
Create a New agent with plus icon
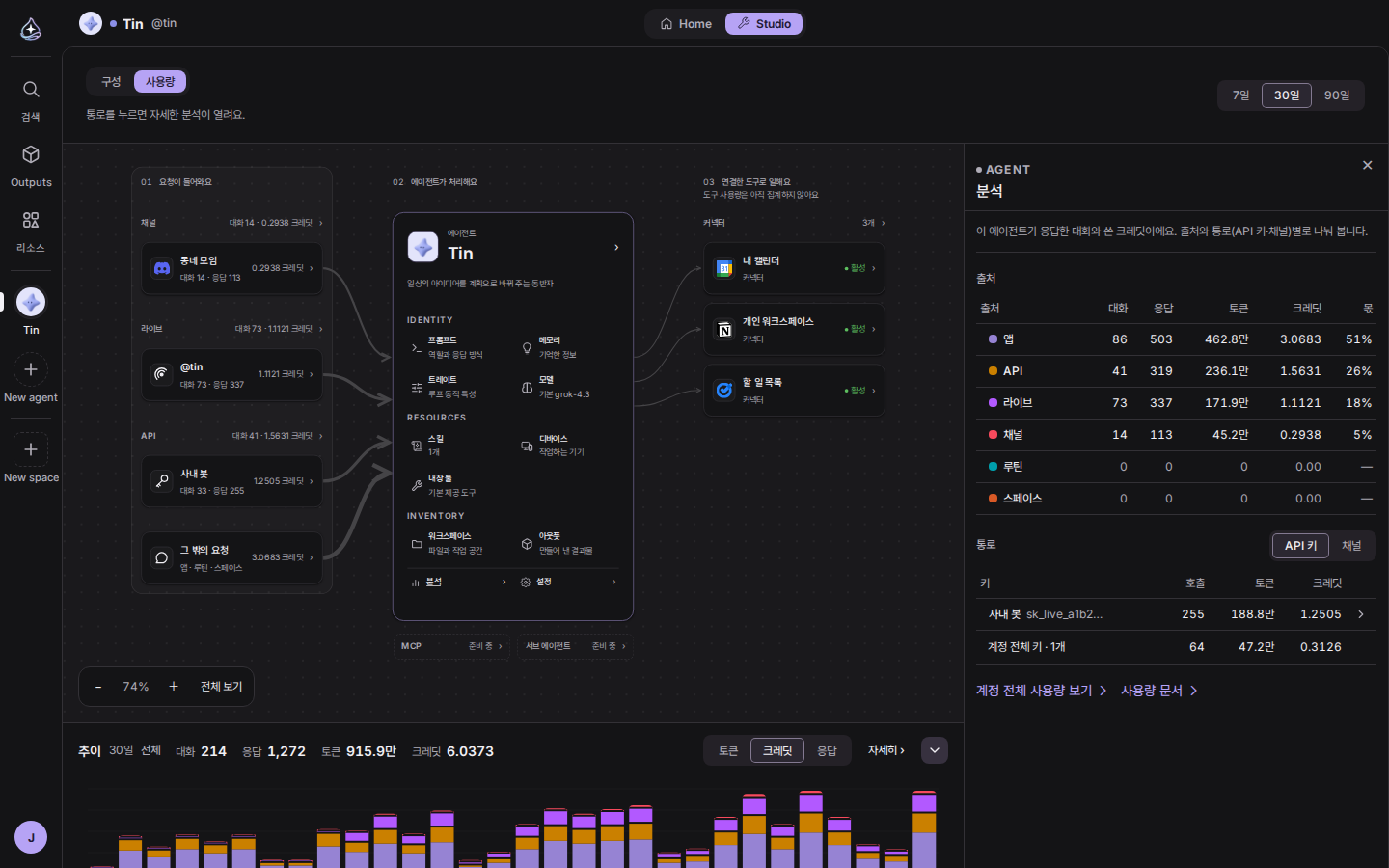click(x=31, y=369)
